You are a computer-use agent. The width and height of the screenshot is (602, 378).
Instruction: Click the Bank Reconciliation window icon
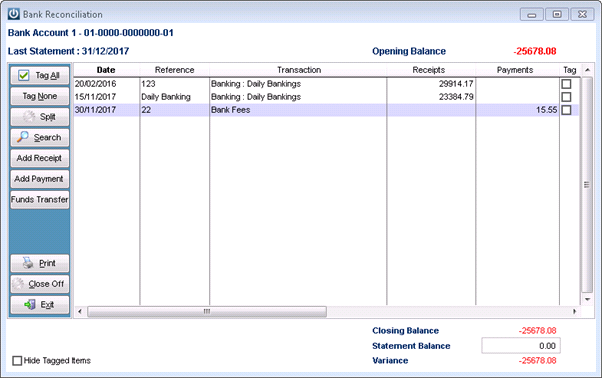13,14
